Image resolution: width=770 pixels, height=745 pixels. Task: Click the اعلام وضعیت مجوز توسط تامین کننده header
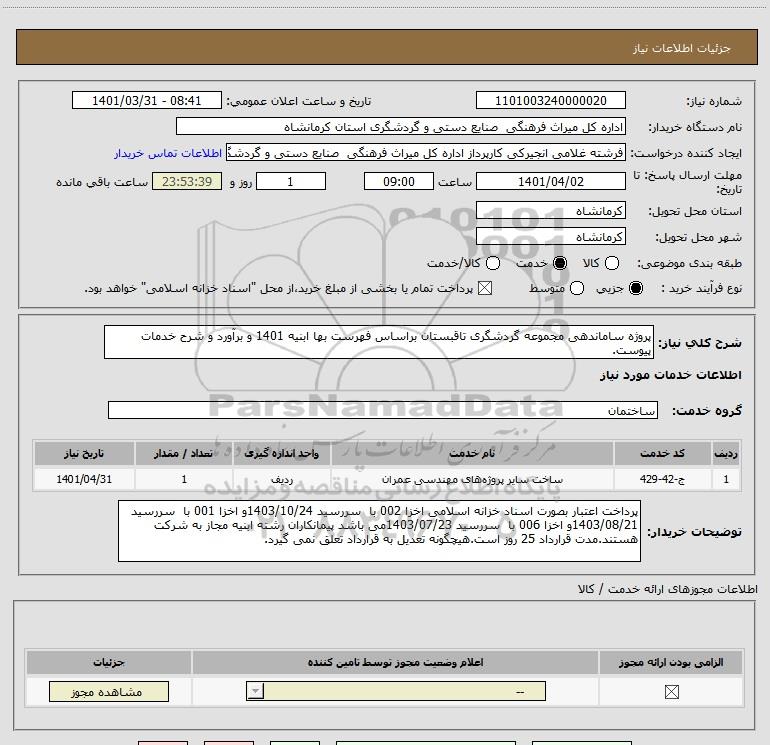tap(395, 662)
